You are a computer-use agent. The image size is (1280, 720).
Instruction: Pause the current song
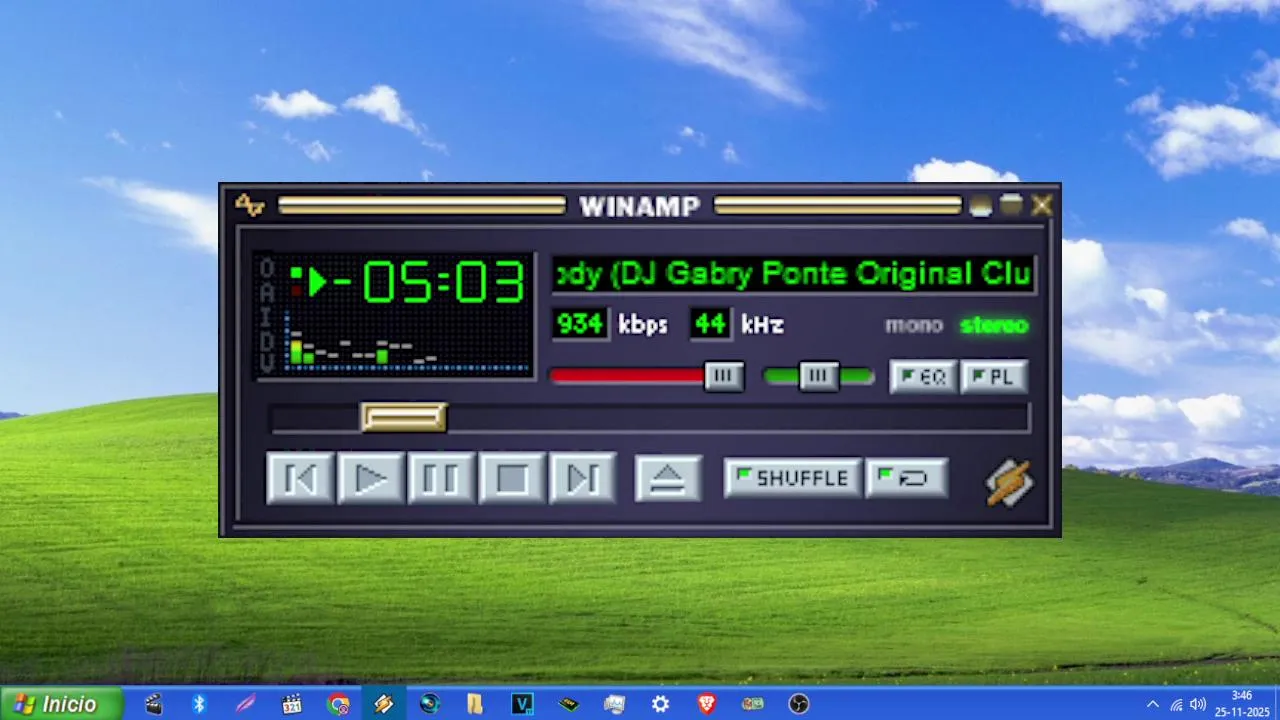441,479
